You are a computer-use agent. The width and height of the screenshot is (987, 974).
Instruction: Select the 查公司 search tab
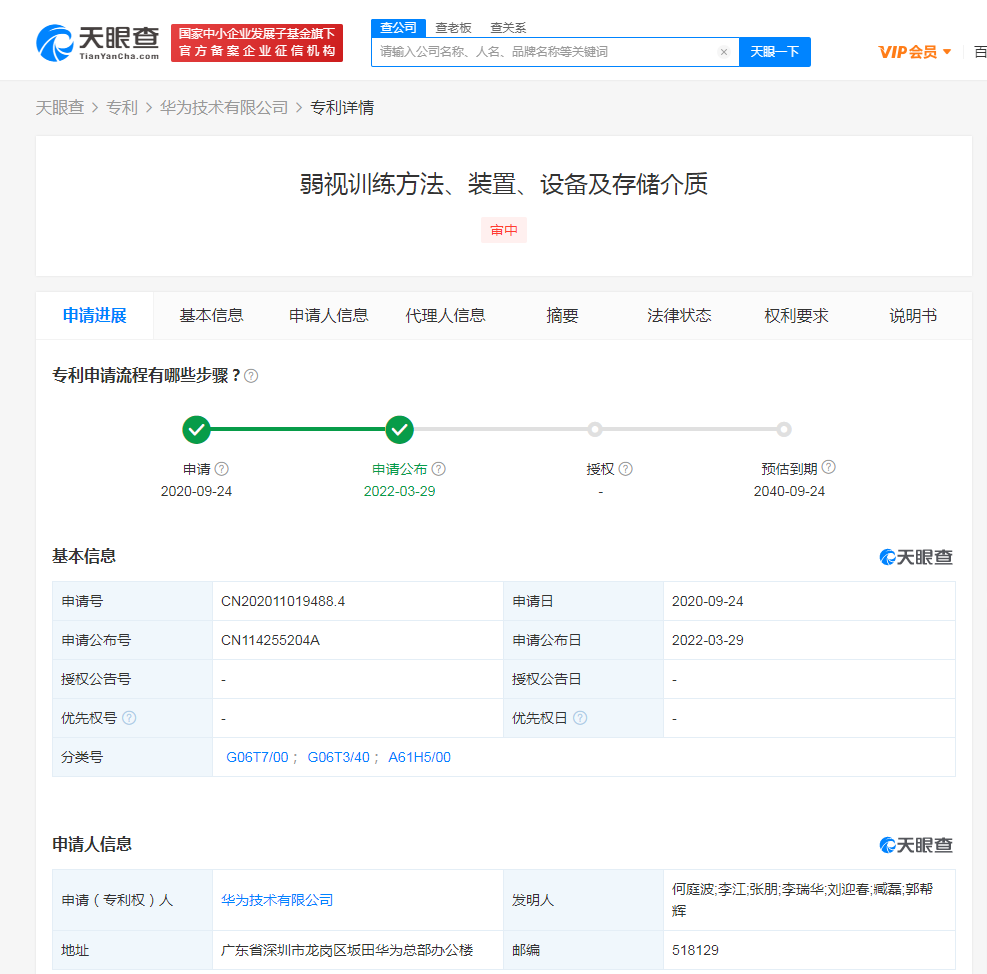[398, 28]
